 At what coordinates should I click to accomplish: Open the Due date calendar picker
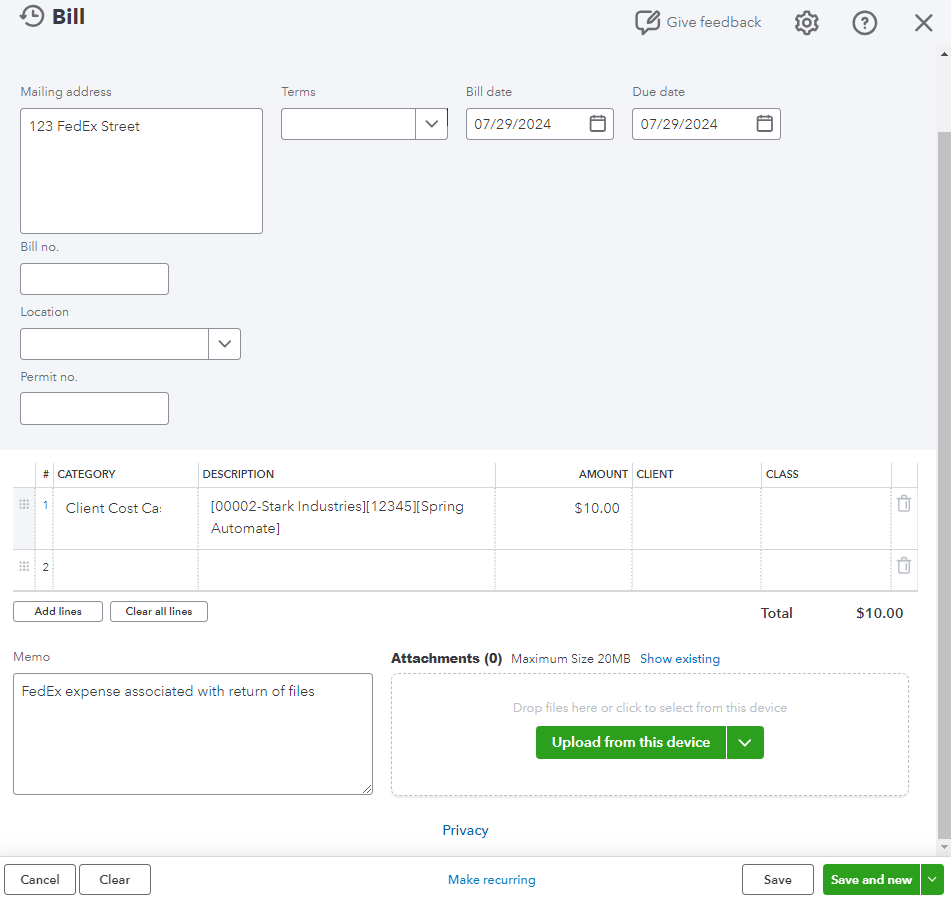pos(764,124)
